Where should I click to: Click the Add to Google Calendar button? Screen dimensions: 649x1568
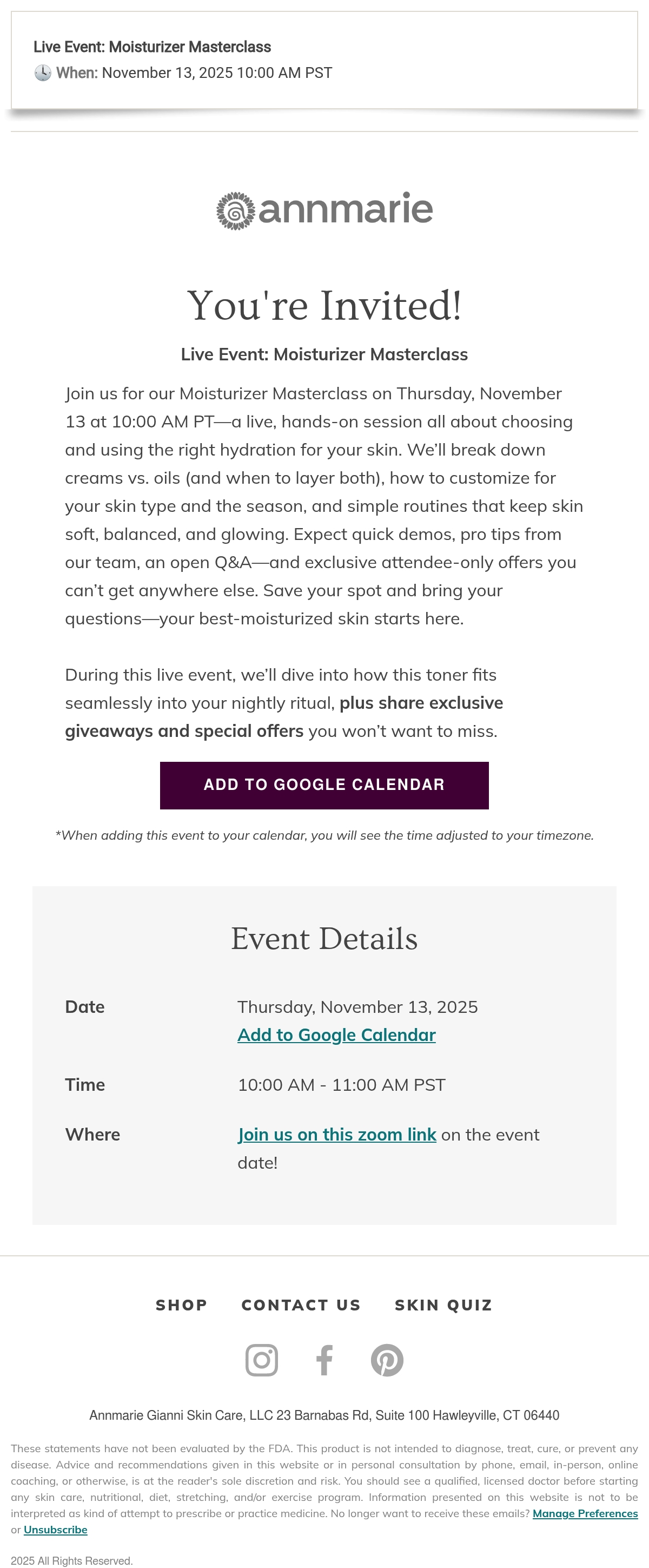tap(324, 785)
